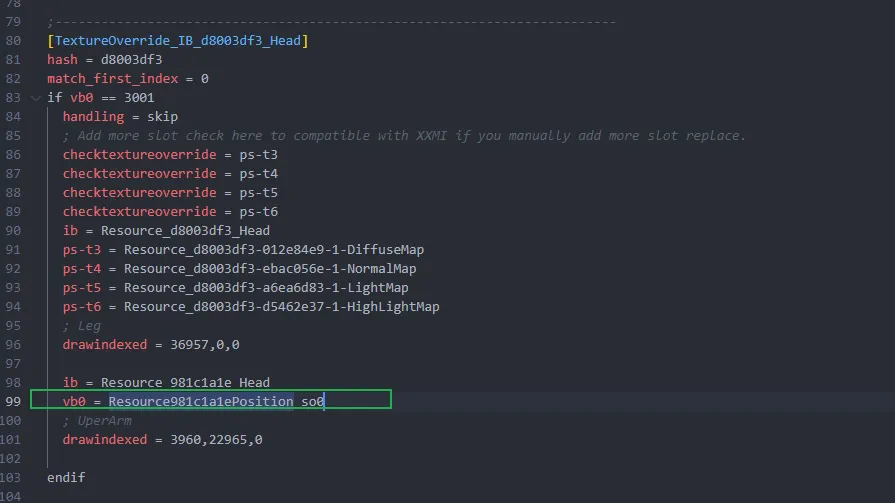Viewport: 895px width, 503px height.
Task: Click the DiffuseMap resource name
Action: (274, 250)
